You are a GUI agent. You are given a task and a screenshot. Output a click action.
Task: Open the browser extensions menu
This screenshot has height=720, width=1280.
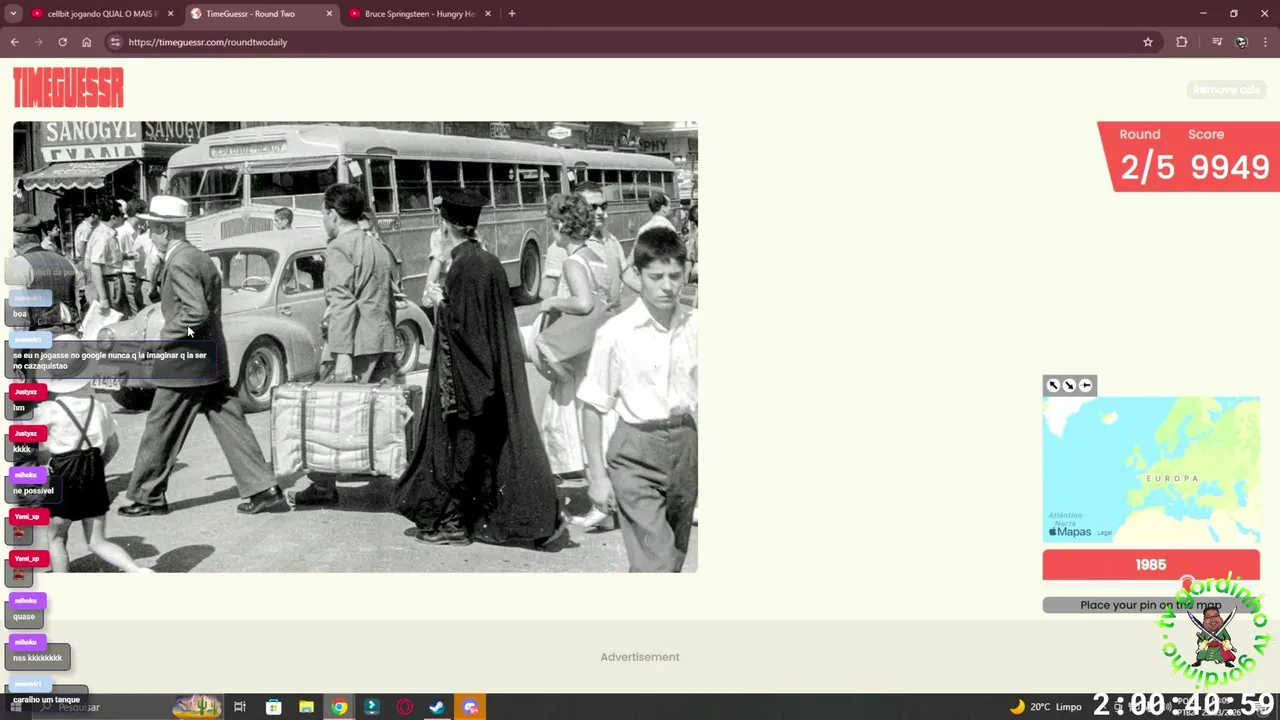coord(1182,42)
